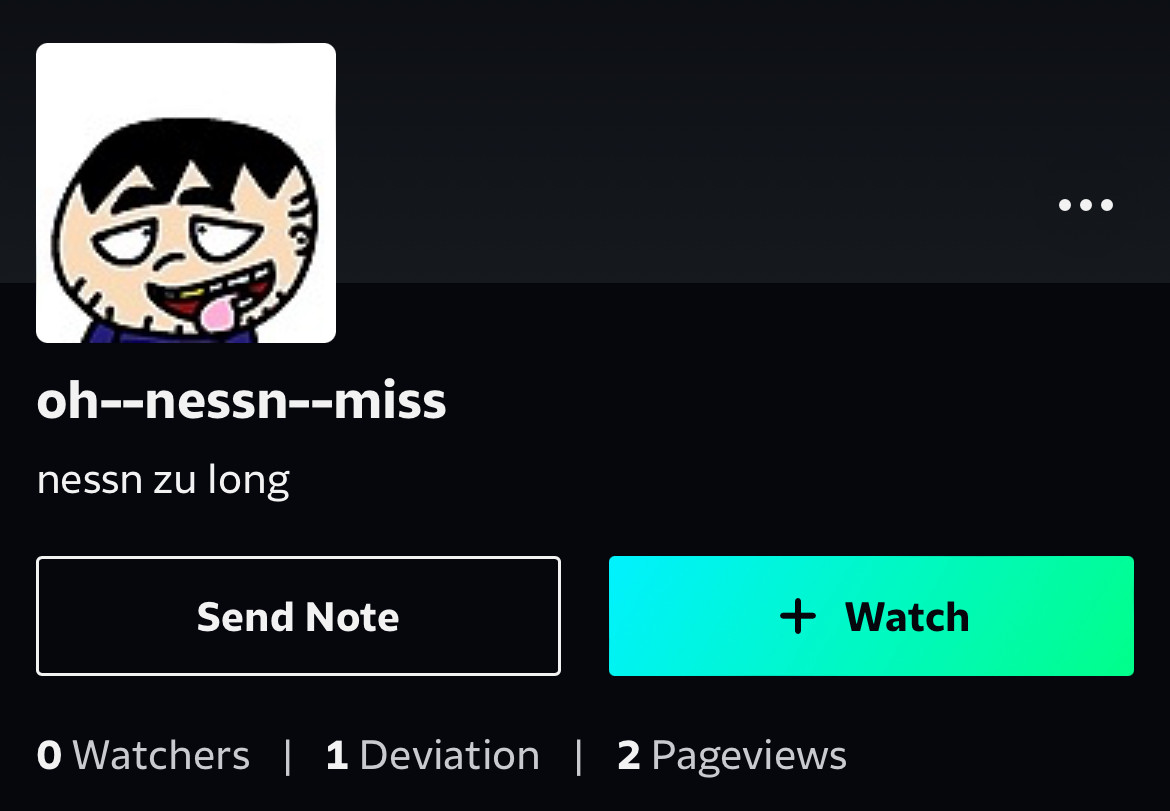Image resolution: width=1170 pixels, height=811 pixels.
Task: Click the pink tongue of the avatar character
Action: pyautogui.click(x=218, y=313)
